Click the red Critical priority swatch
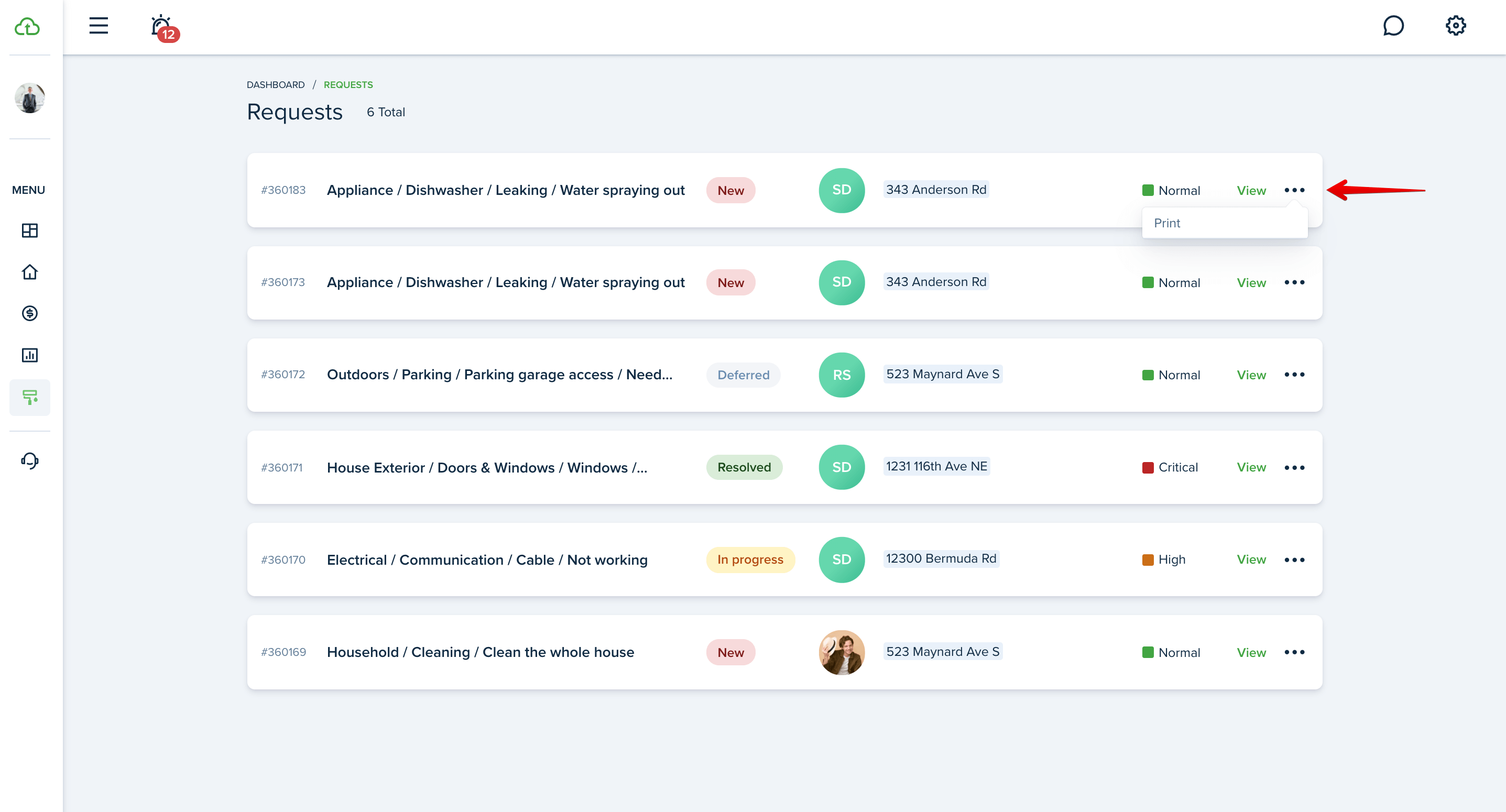This screenshot has height=812, width=1506. point(1148,468)
